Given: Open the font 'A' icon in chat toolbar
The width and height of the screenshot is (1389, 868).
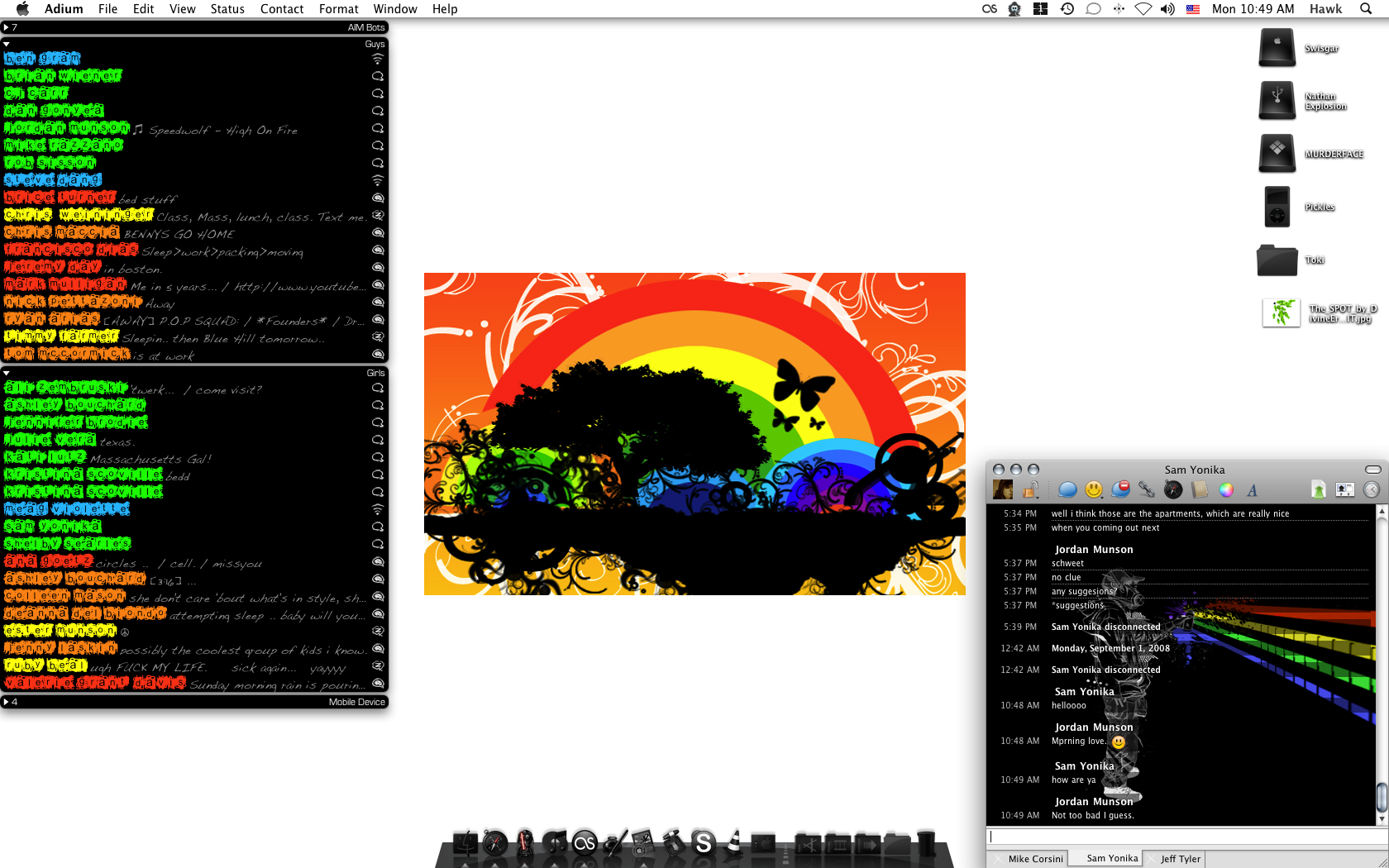Looking at the screenshot, I should (1253, 490).
